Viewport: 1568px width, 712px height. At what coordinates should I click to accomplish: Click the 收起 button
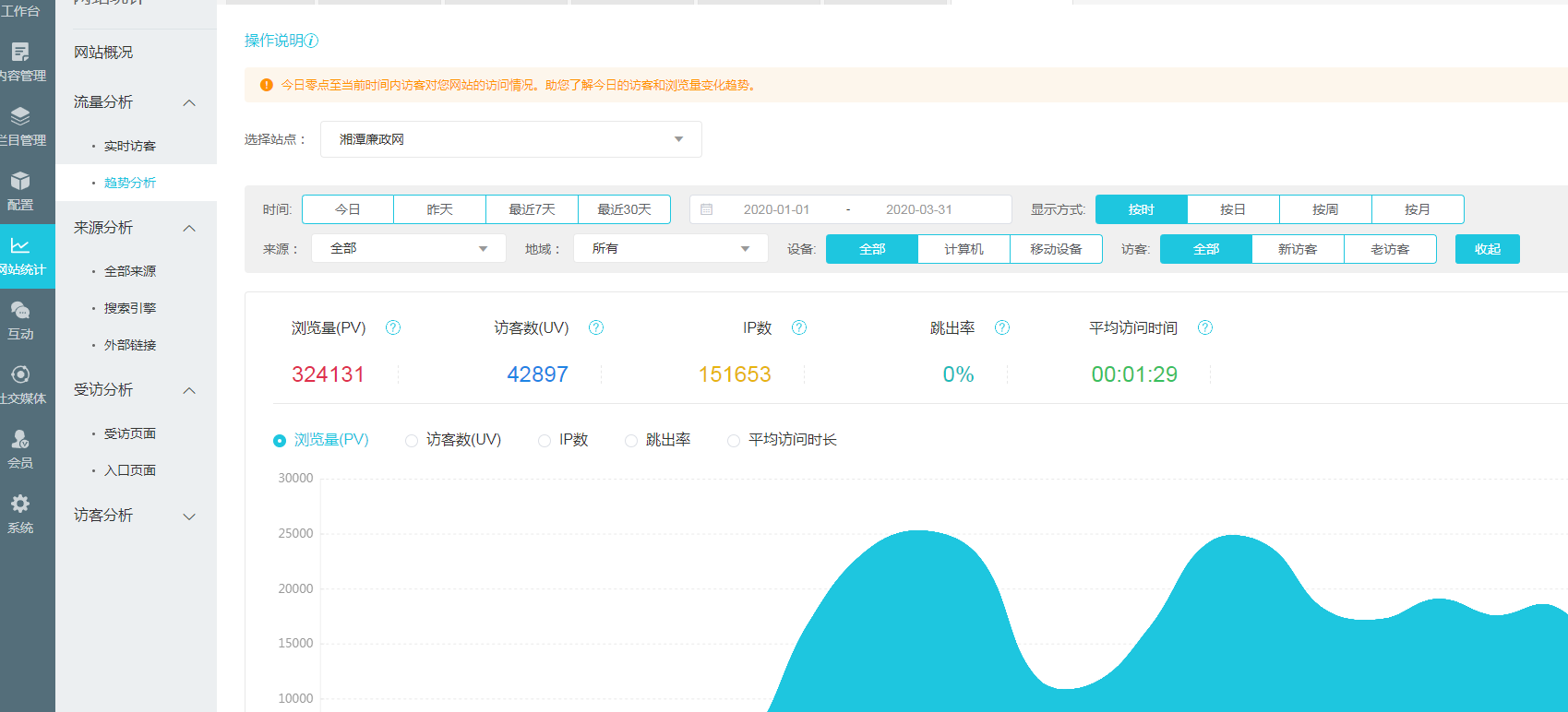(x=1487, y=249)
